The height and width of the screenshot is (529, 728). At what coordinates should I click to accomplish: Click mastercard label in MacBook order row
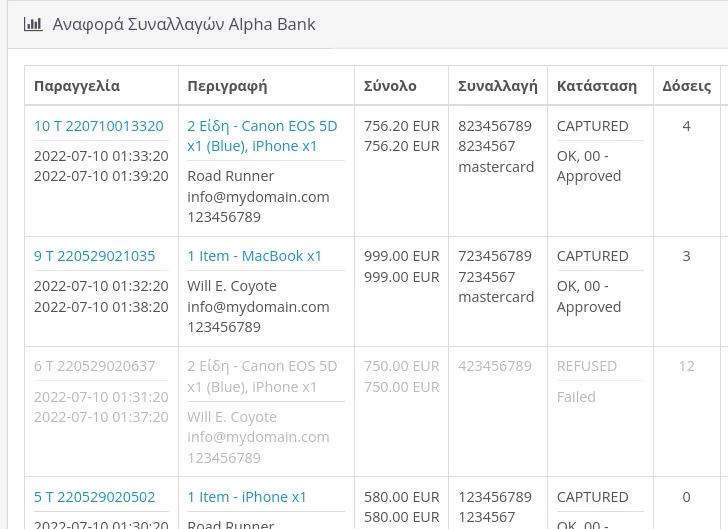coord(496,297)
